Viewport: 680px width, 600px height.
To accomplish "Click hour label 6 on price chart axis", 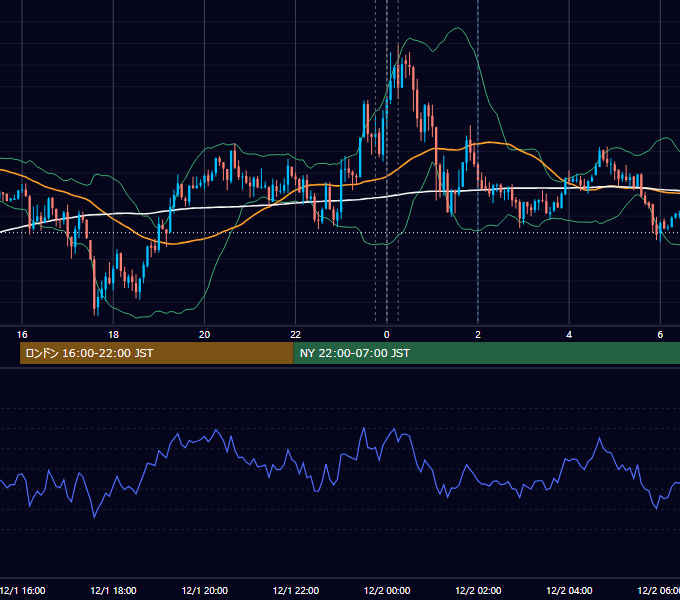I will pyautogui.click(x=660, y=335).
